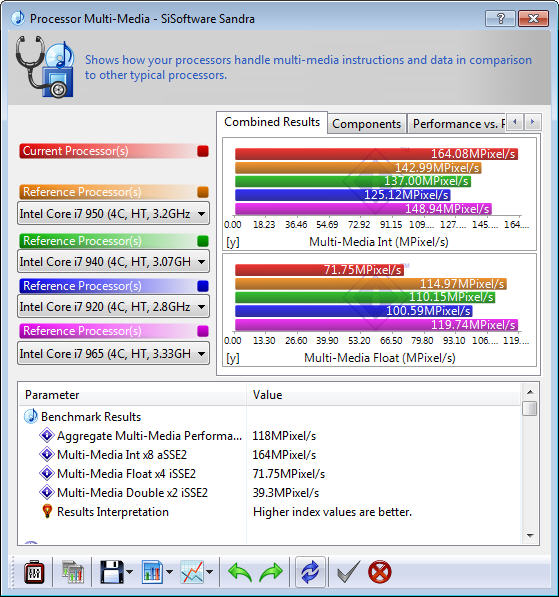Viewport: 559px width, 597px height.
Task: Click the blue 125.12MPixel/s Int chart bar
Action: [343, 195]
